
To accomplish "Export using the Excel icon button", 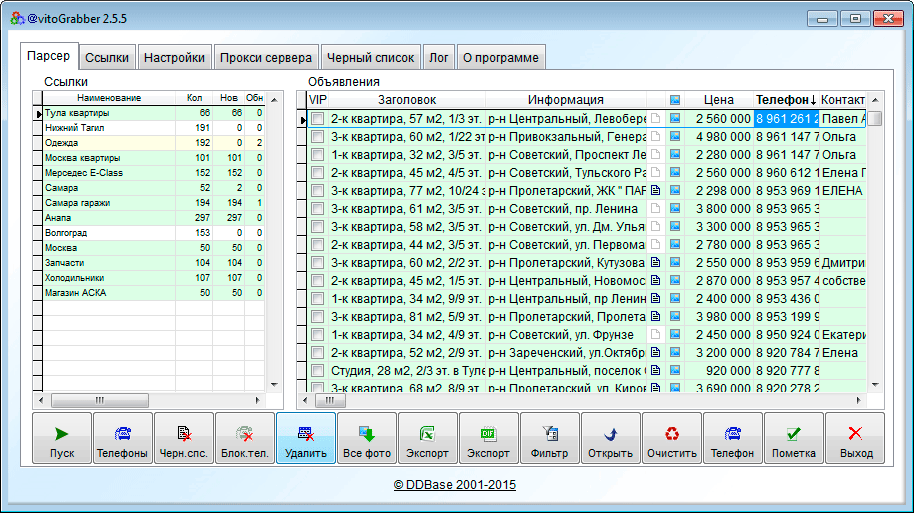I will [428, 438].
